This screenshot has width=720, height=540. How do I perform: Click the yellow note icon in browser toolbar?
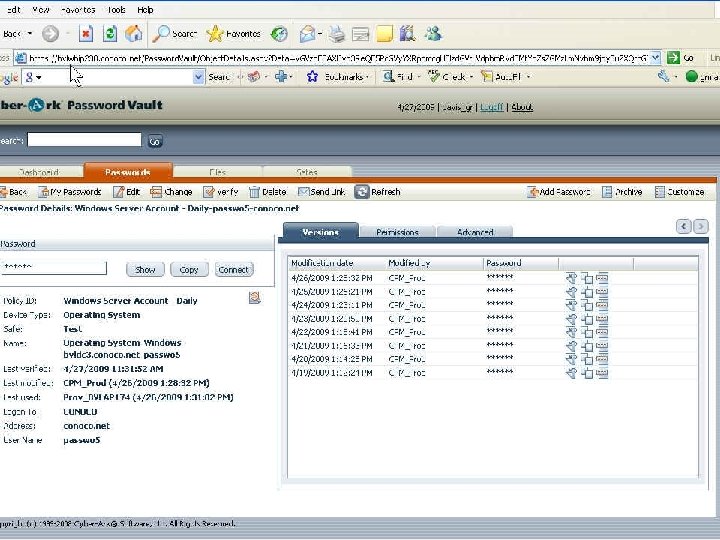click(x=384, y=34)
